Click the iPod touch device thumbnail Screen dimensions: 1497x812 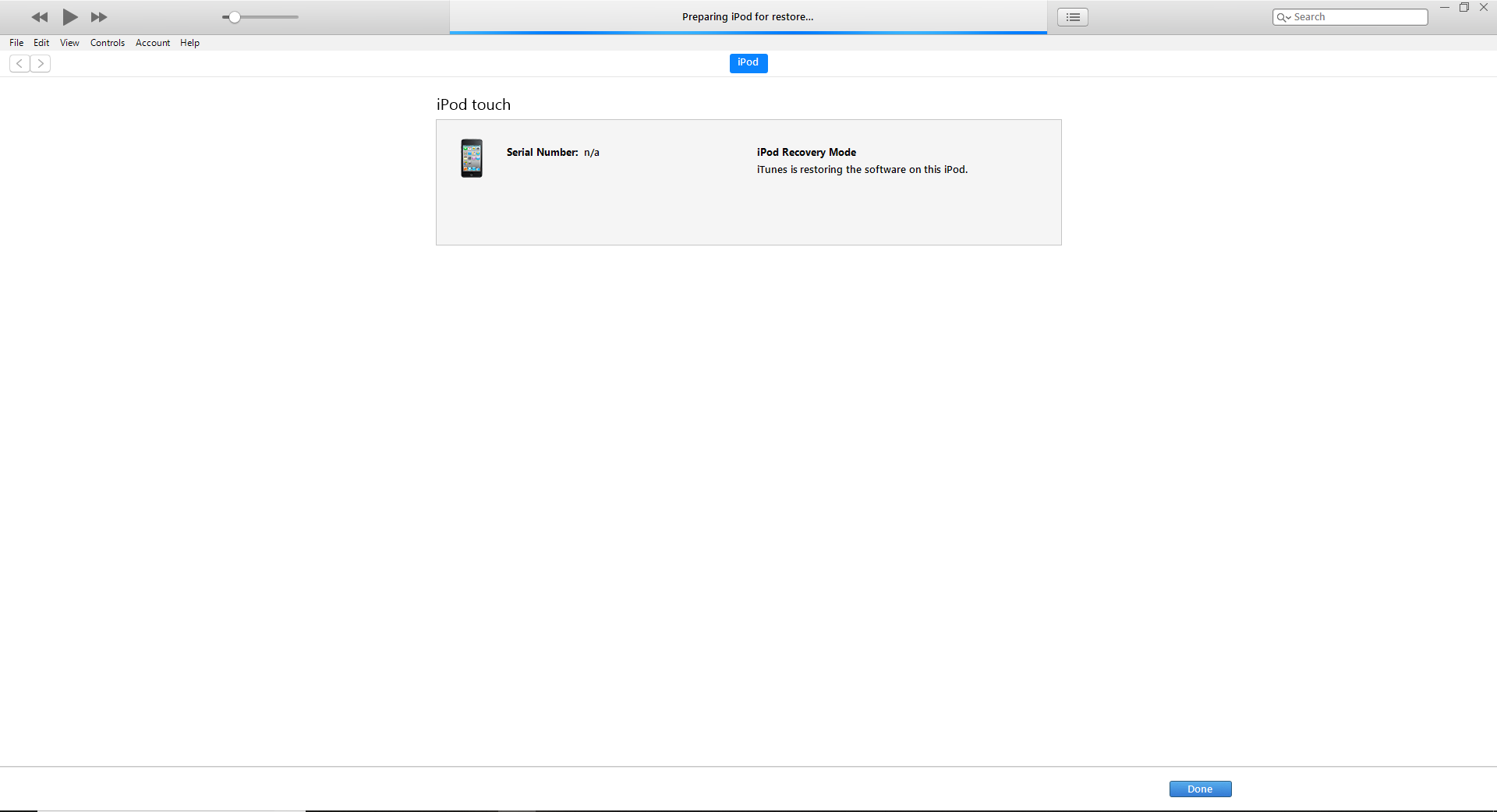[x=472, y=158]
